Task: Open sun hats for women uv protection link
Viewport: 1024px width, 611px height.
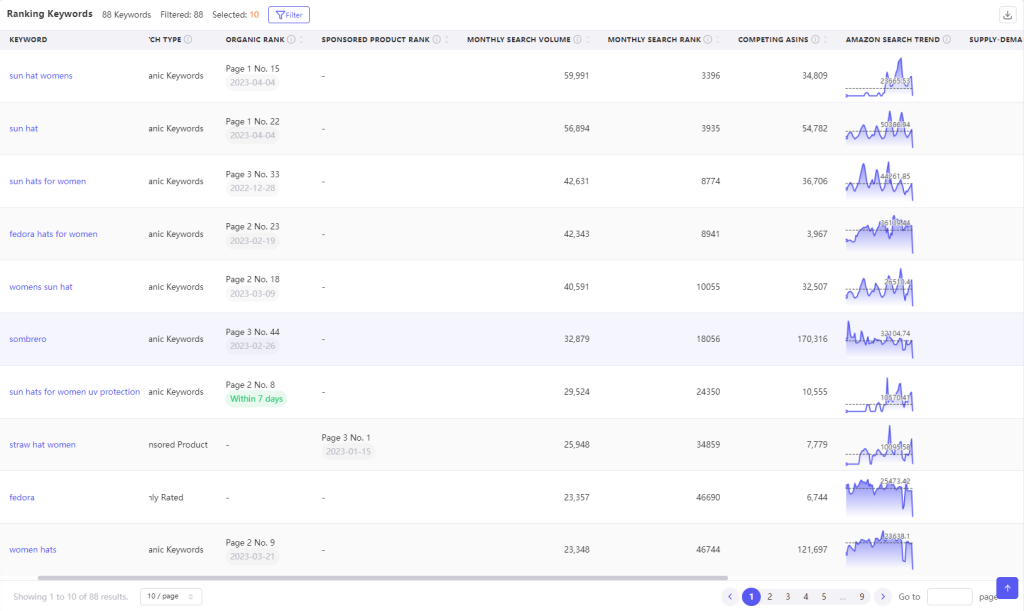Action: (74, 392)
